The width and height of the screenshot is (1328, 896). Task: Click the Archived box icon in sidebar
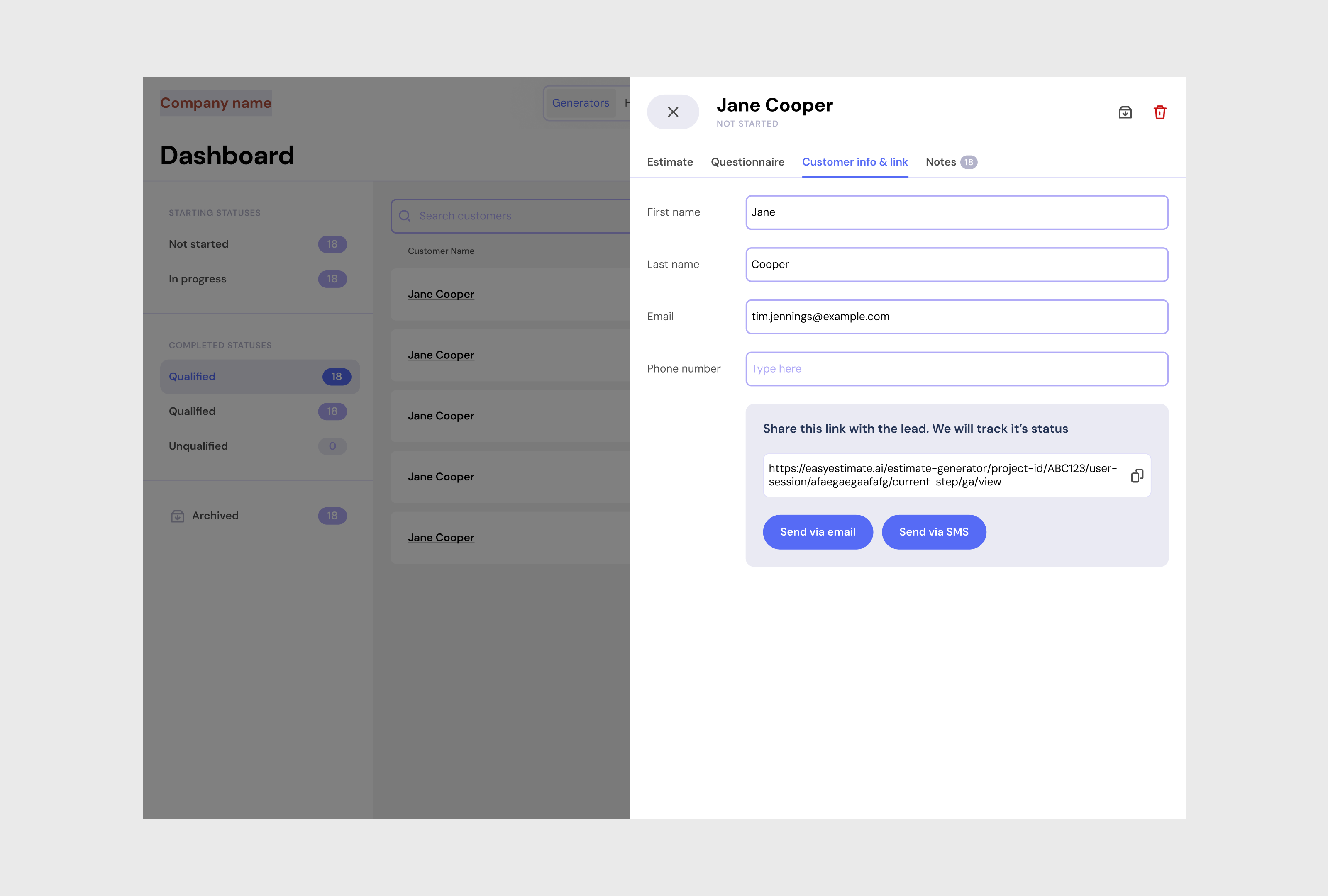(x=177, y=516)
